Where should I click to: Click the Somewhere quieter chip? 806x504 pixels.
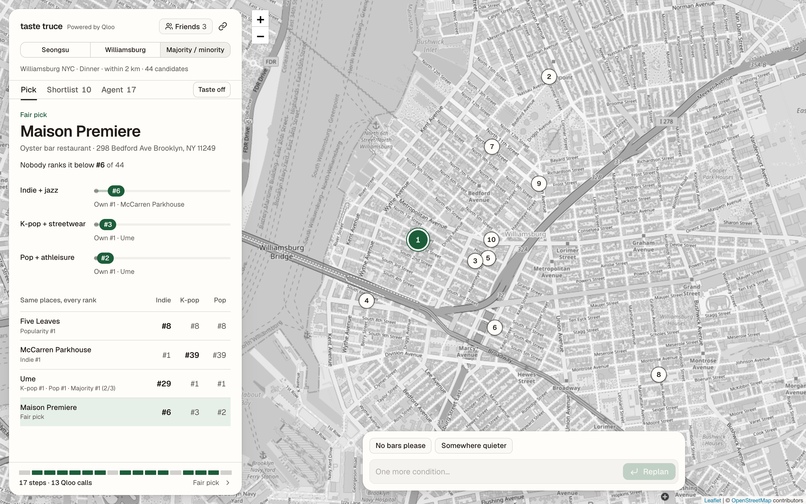pyautogui.click(x=474, y=445)
